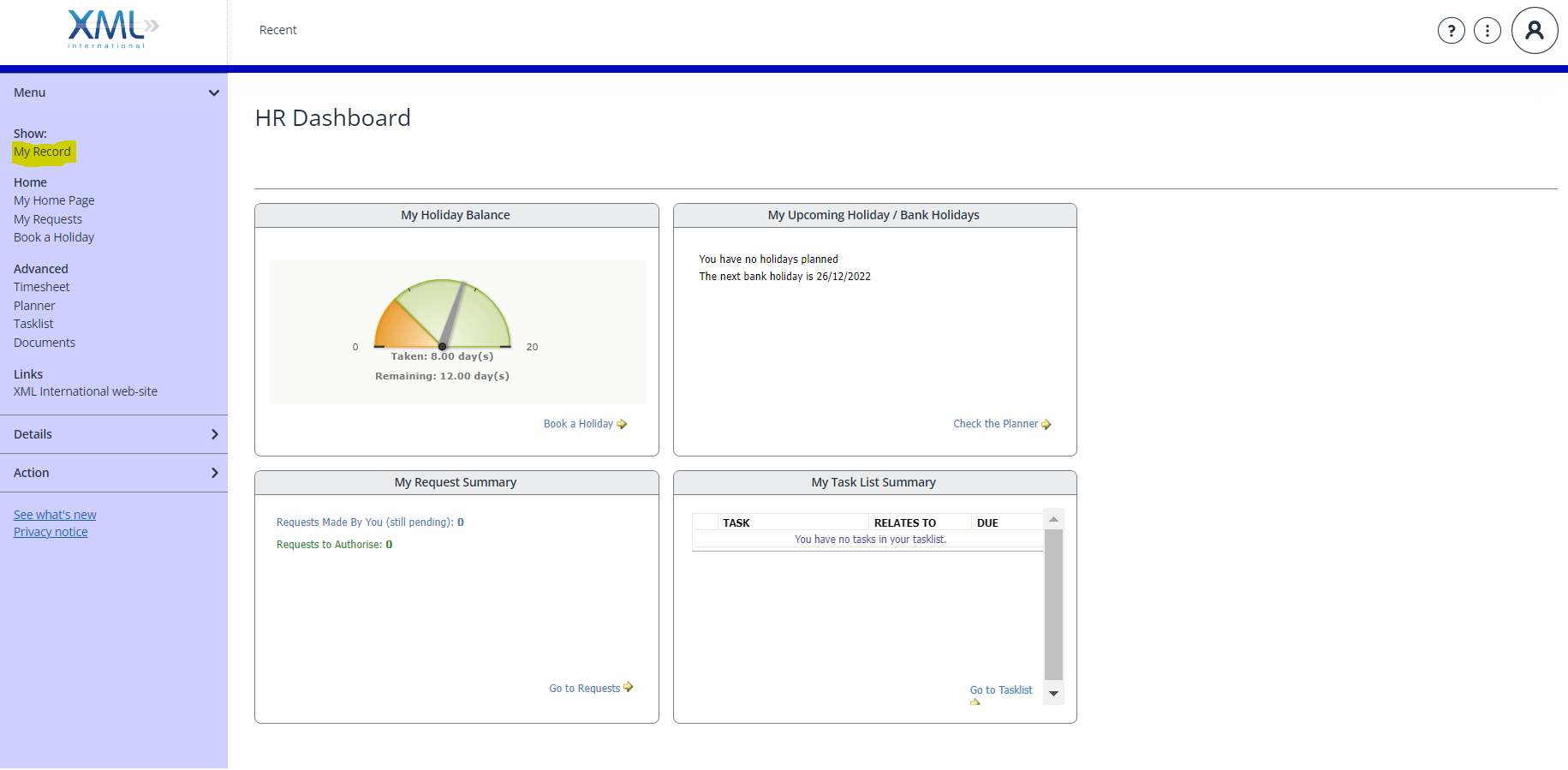Click 'You have no holidays planned' text

point(768,260)
